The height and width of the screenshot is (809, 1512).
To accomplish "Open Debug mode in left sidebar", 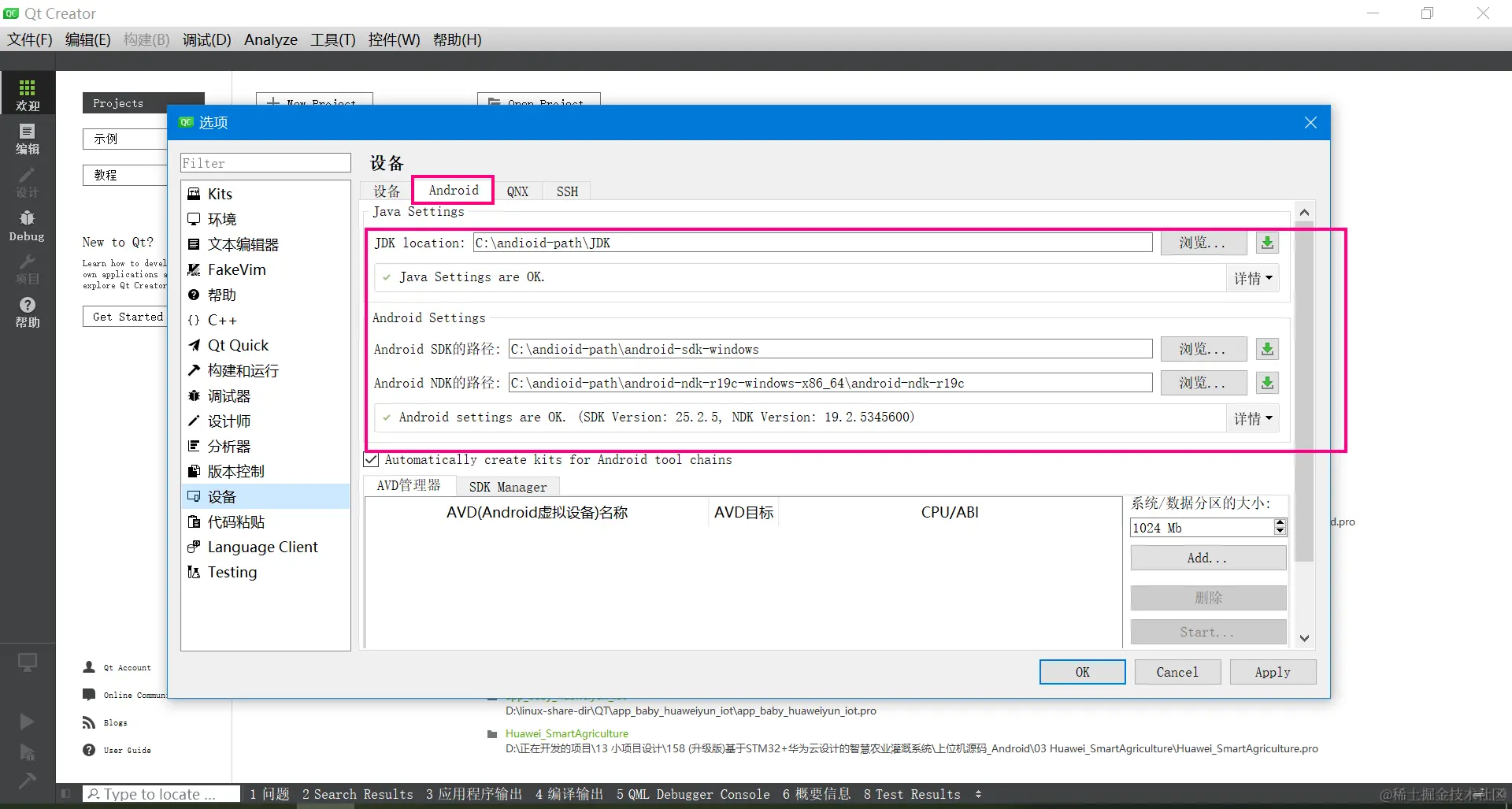I will [x=28, y=225].
